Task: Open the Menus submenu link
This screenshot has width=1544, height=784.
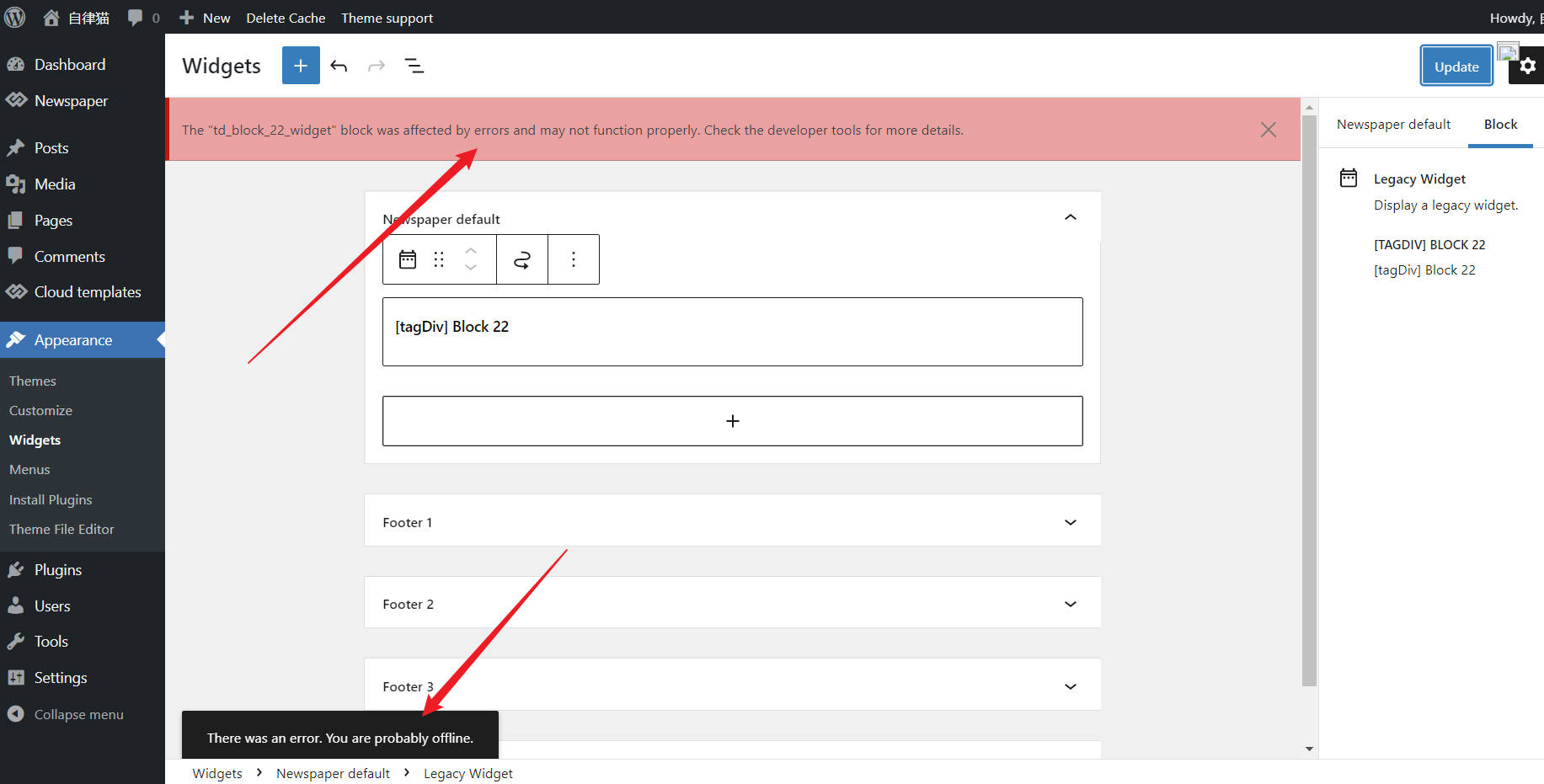Action: [x=29, y=470]
